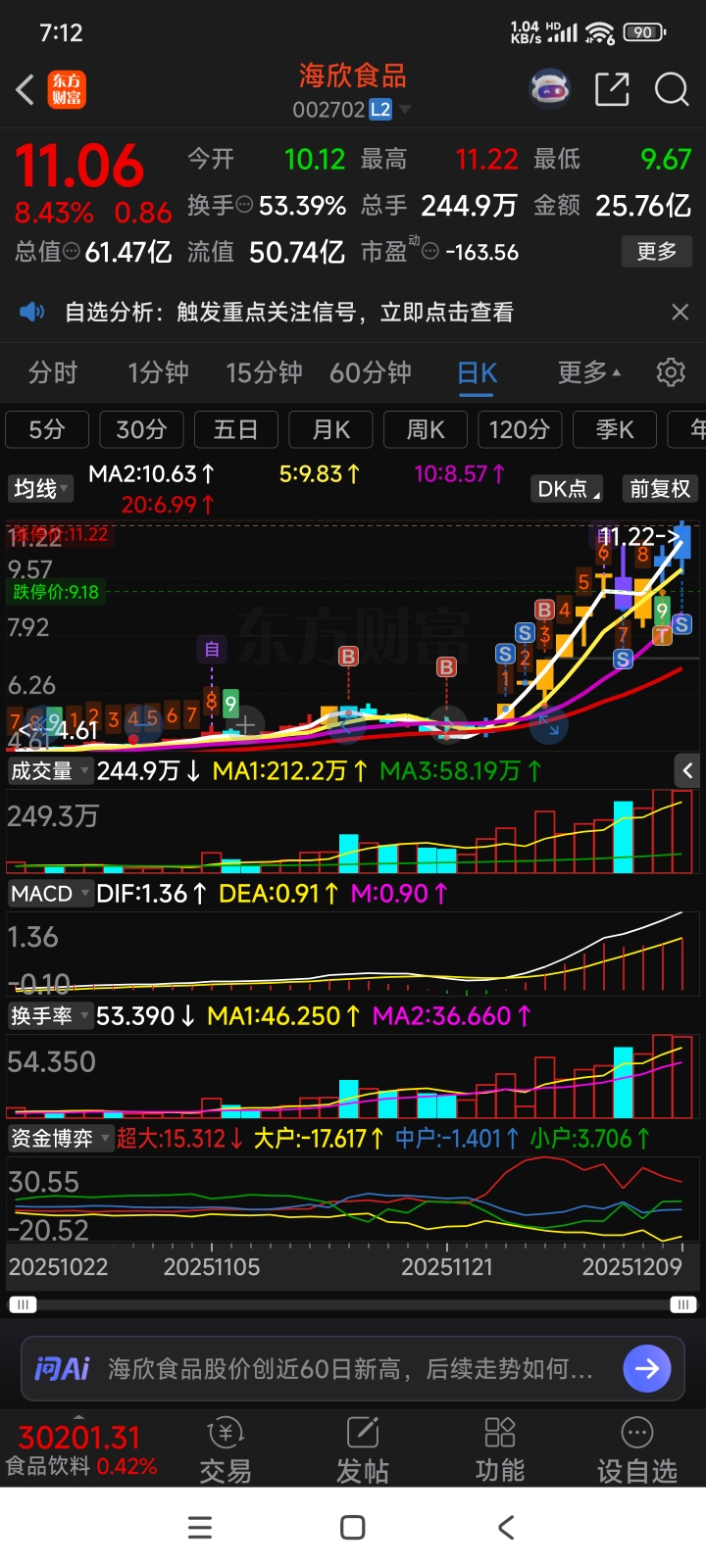Switch to 1分钟 tab

[158, 372]
